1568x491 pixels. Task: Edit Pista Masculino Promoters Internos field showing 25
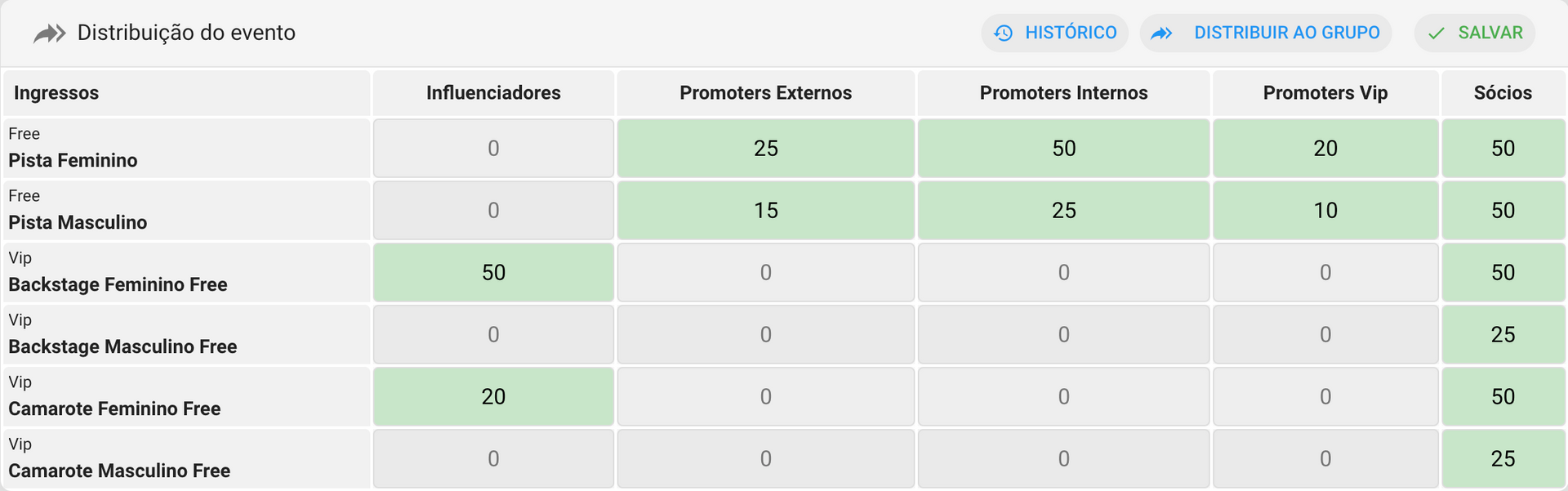[x=1063, y=210]
